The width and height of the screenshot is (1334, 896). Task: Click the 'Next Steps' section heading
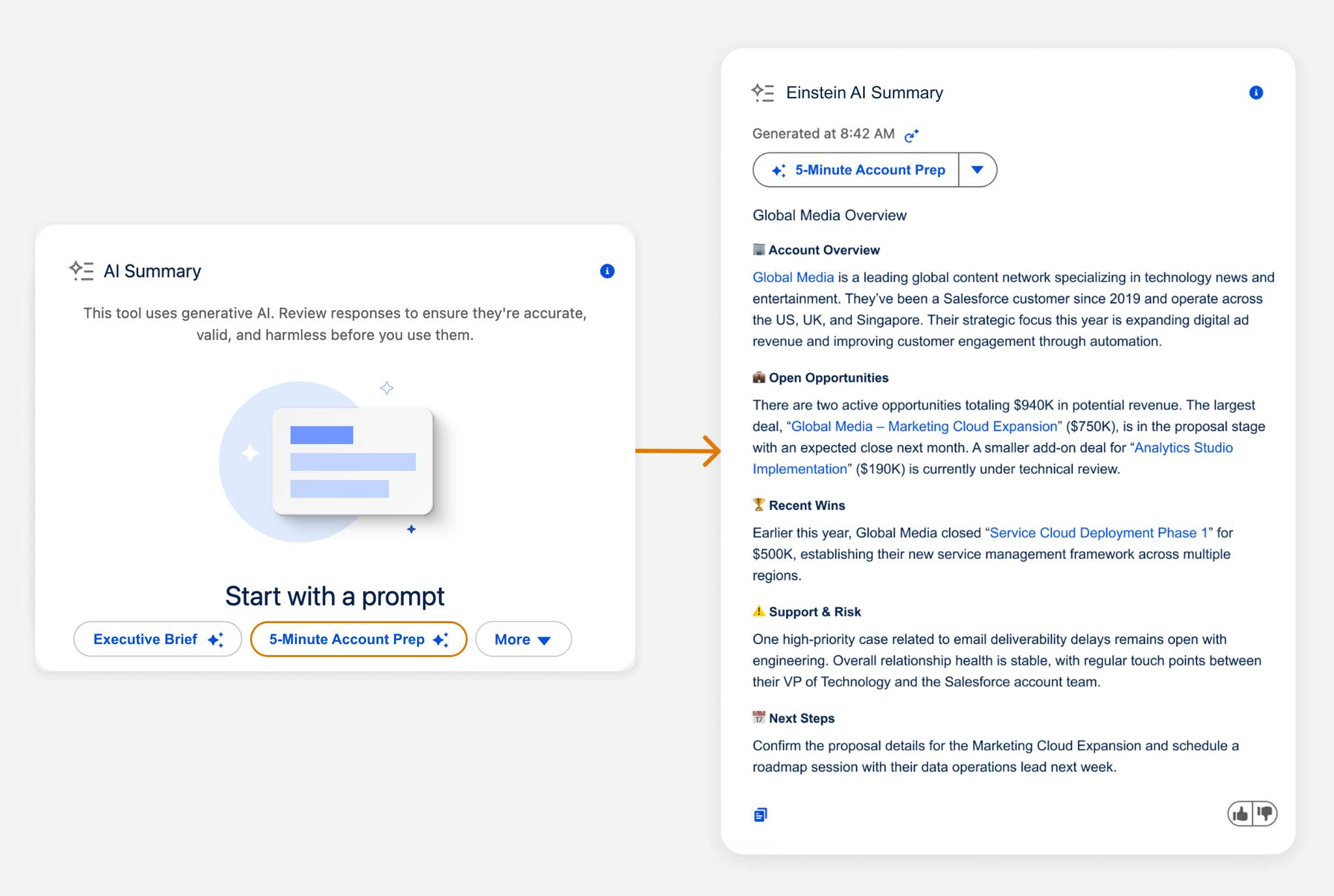pos(802,718)
